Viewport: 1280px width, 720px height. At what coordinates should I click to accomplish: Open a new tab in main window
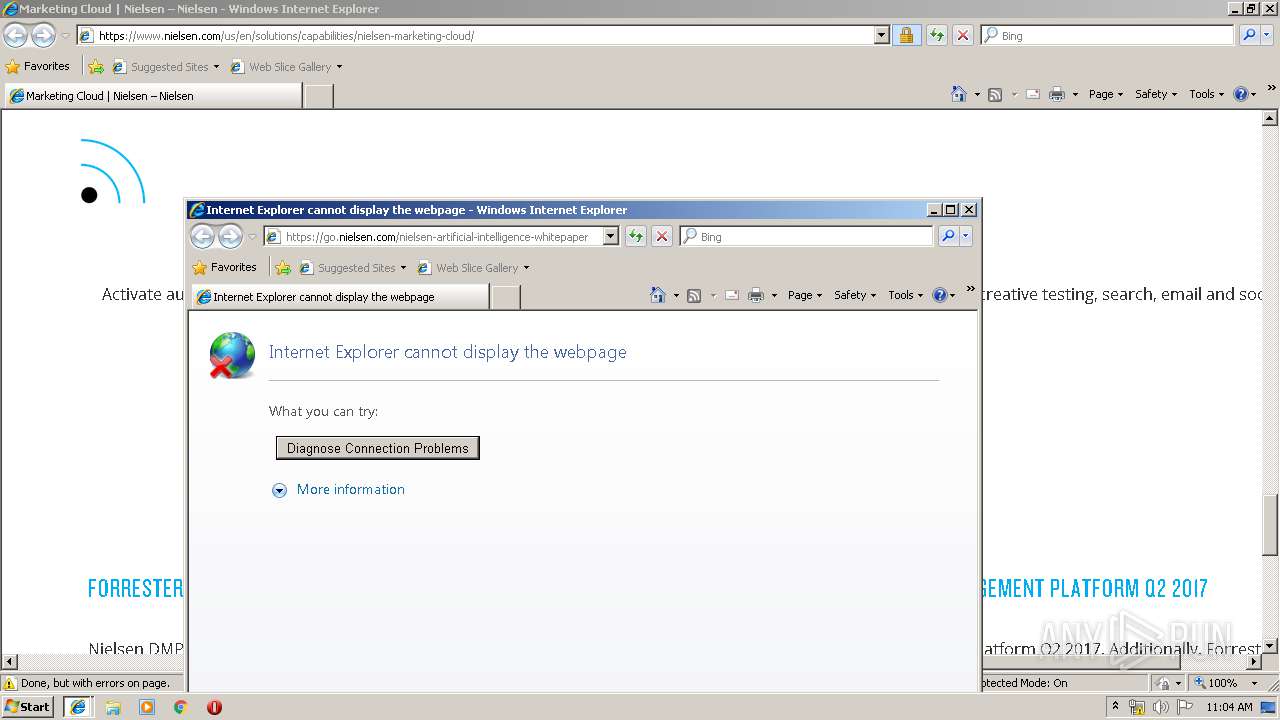318,96
